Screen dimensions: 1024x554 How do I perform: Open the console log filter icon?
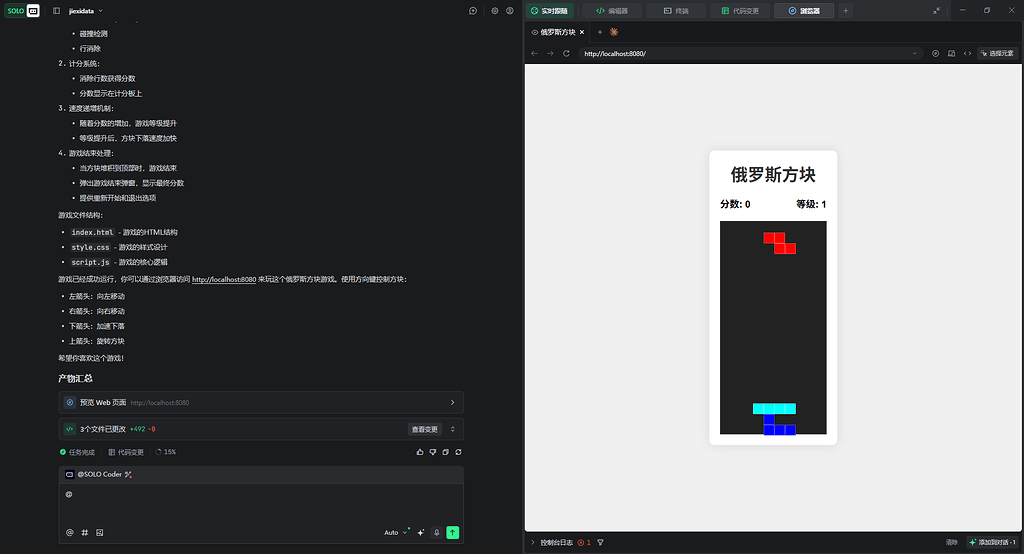tap(600, 542)
